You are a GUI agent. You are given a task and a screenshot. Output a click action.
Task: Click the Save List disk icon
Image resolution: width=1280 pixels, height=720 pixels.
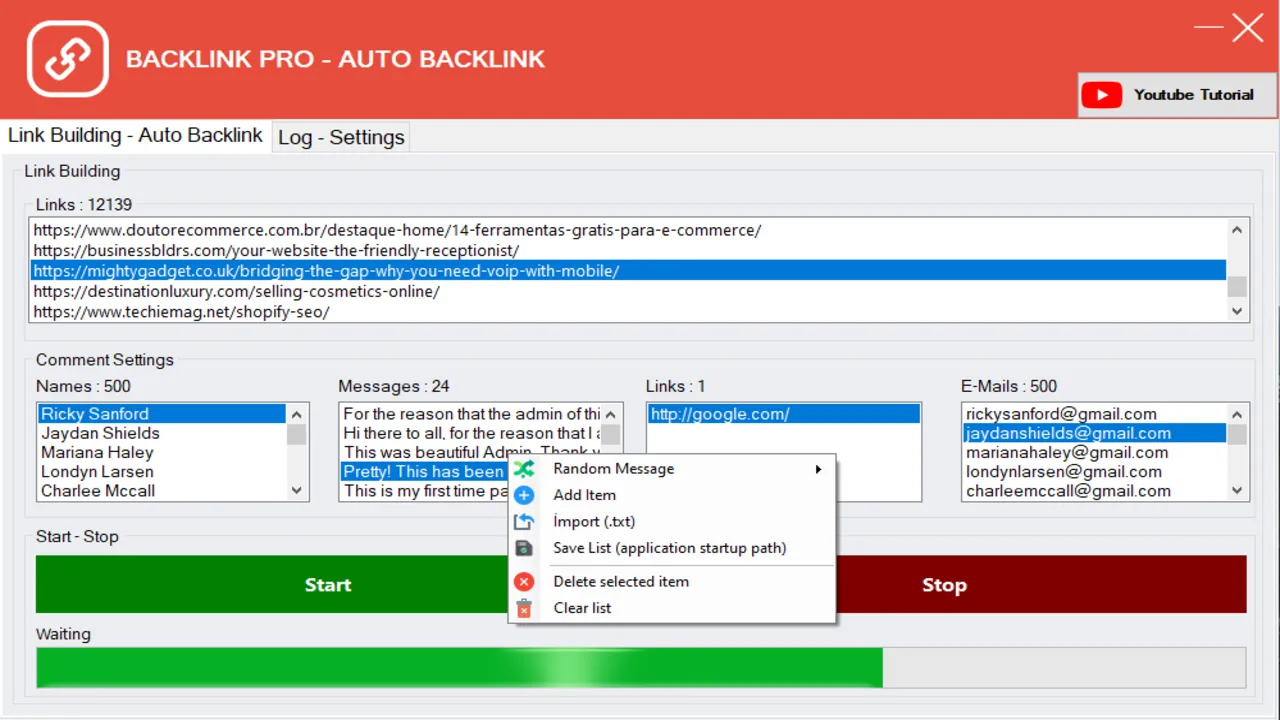pos(524,548)
